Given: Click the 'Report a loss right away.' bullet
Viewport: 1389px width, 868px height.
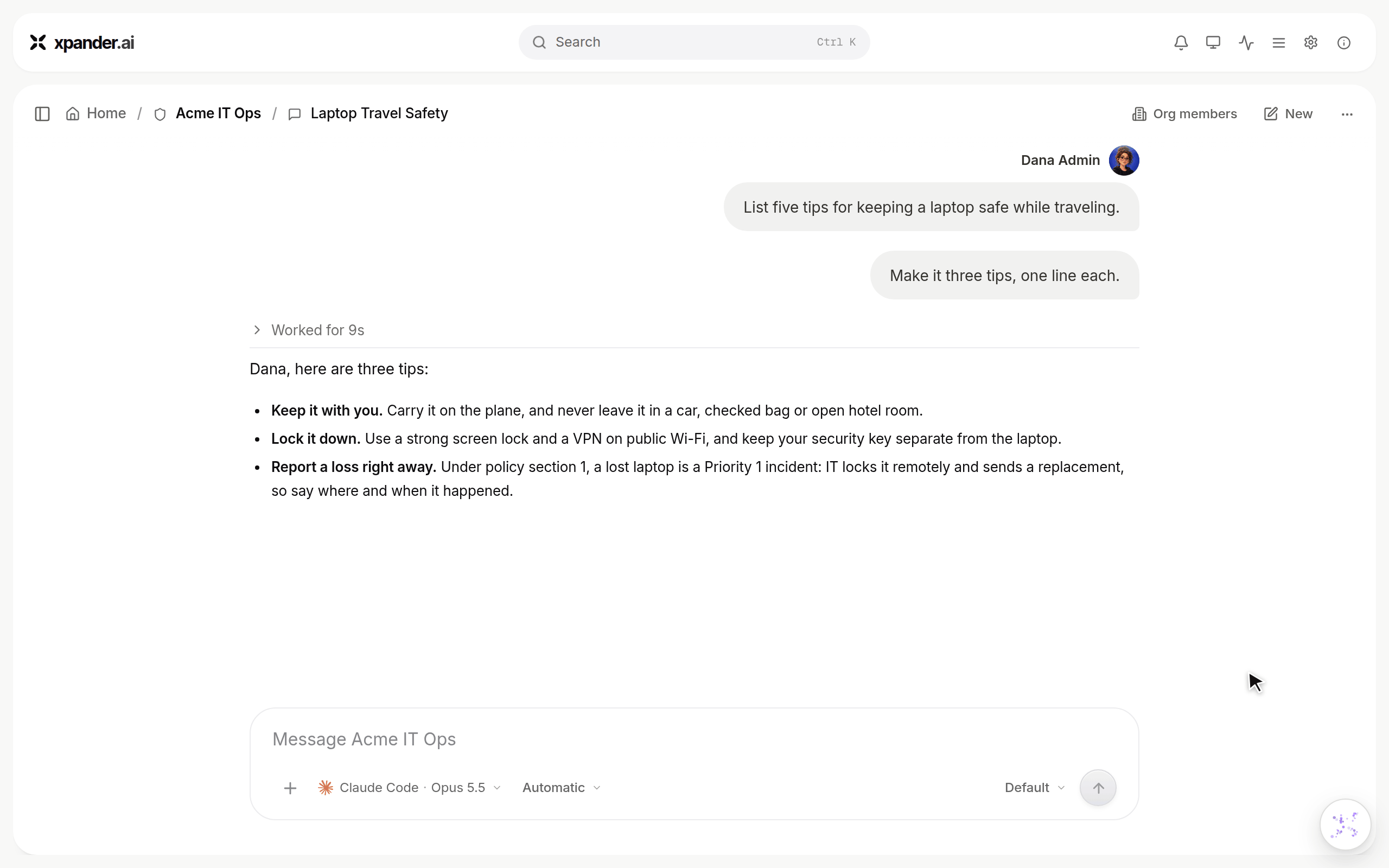Looking at the screenshot, I should [697, 479].
